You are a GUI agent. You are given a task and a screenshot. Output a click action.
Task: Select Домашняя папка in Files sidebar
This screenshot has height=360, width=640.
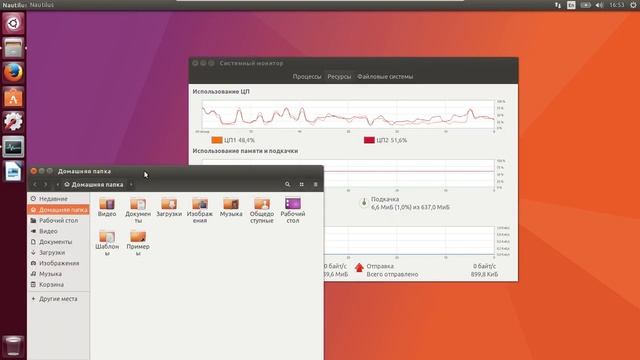coord(58,210)
